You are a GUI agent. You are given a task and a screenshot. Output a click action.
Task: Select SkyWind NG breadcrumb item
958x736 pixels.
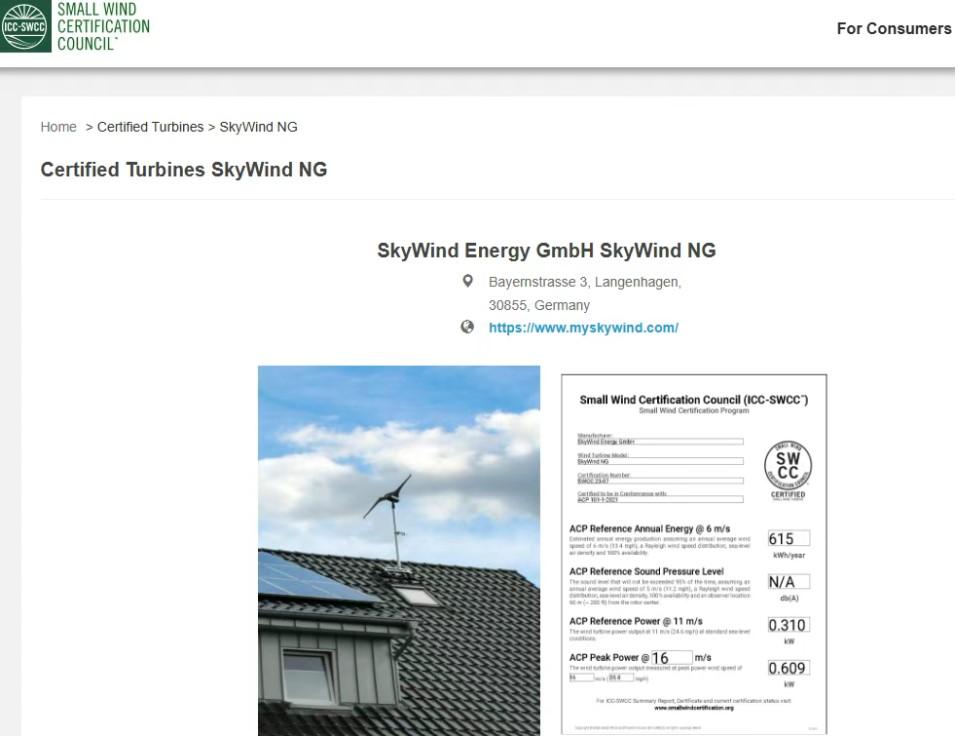coord(258,127)
